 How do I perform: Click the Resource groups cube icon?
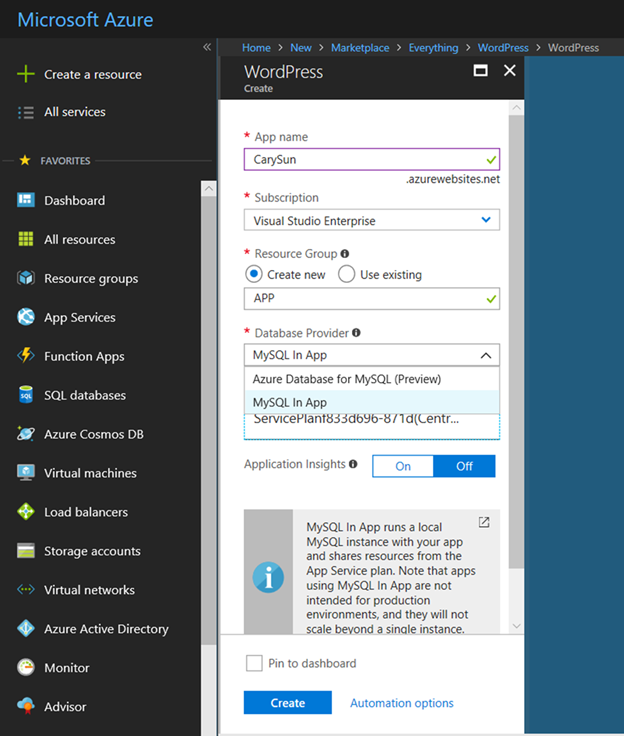click(x=26, y=278)
